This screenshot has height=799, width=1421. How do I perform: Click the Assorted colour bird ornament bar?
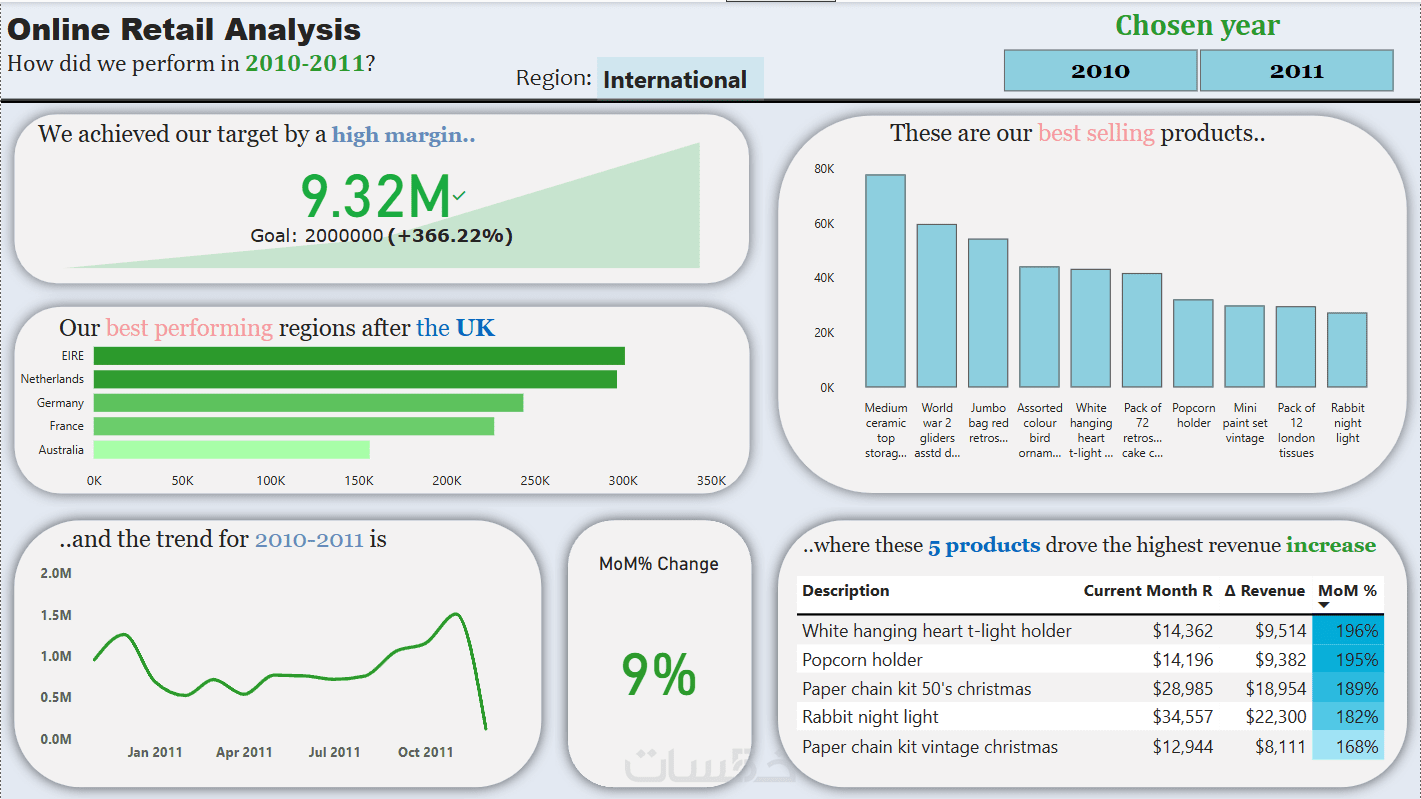point(1039,327)
